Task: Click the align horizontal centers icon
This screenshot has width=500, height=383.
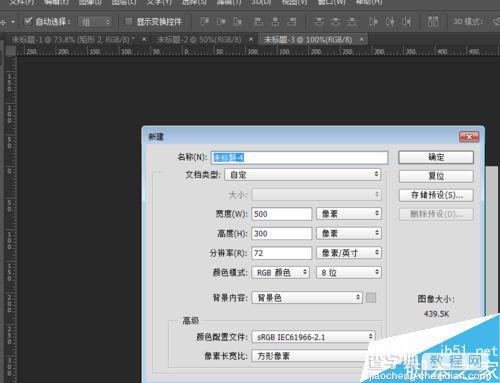Action: (x=275, y=22)
